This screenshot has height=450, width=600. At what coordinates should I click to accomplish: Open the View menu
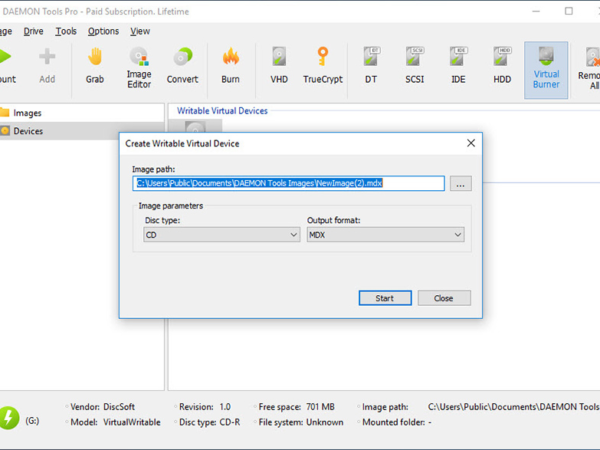click(140, 31)
